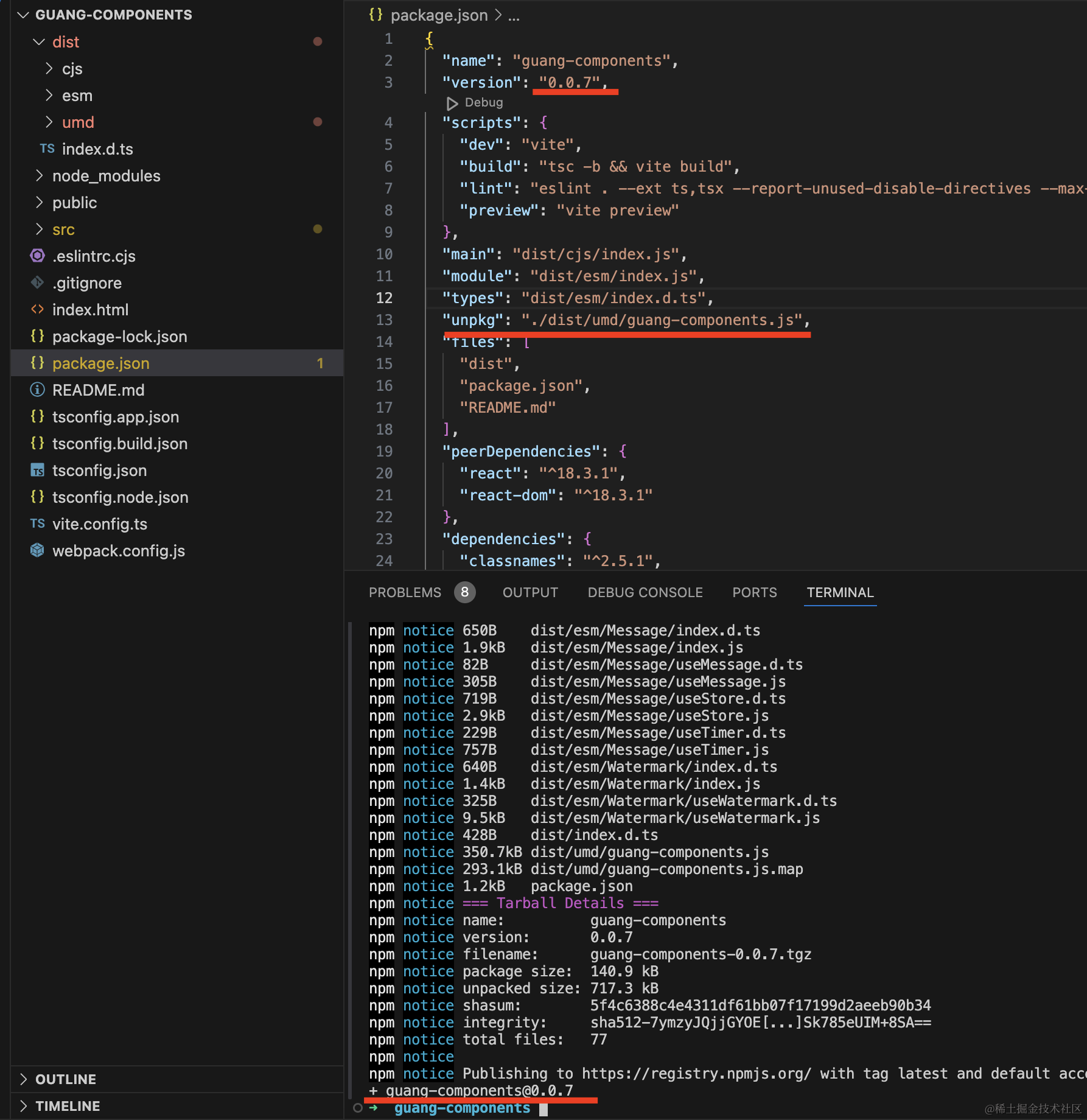Open tsconfig.node.json file
The width and height of the screenshot is (1087, 1120).
tap(121, 497)
